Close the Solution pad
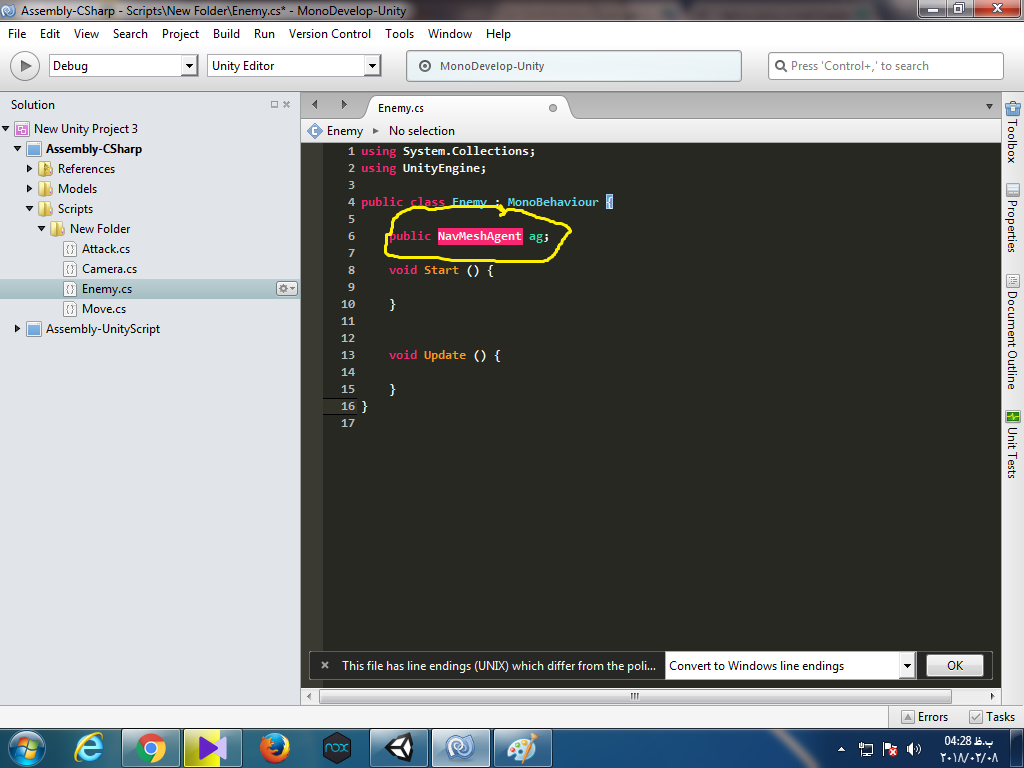This screenshot has height=768, width=1024. click(x=287, y=104)
